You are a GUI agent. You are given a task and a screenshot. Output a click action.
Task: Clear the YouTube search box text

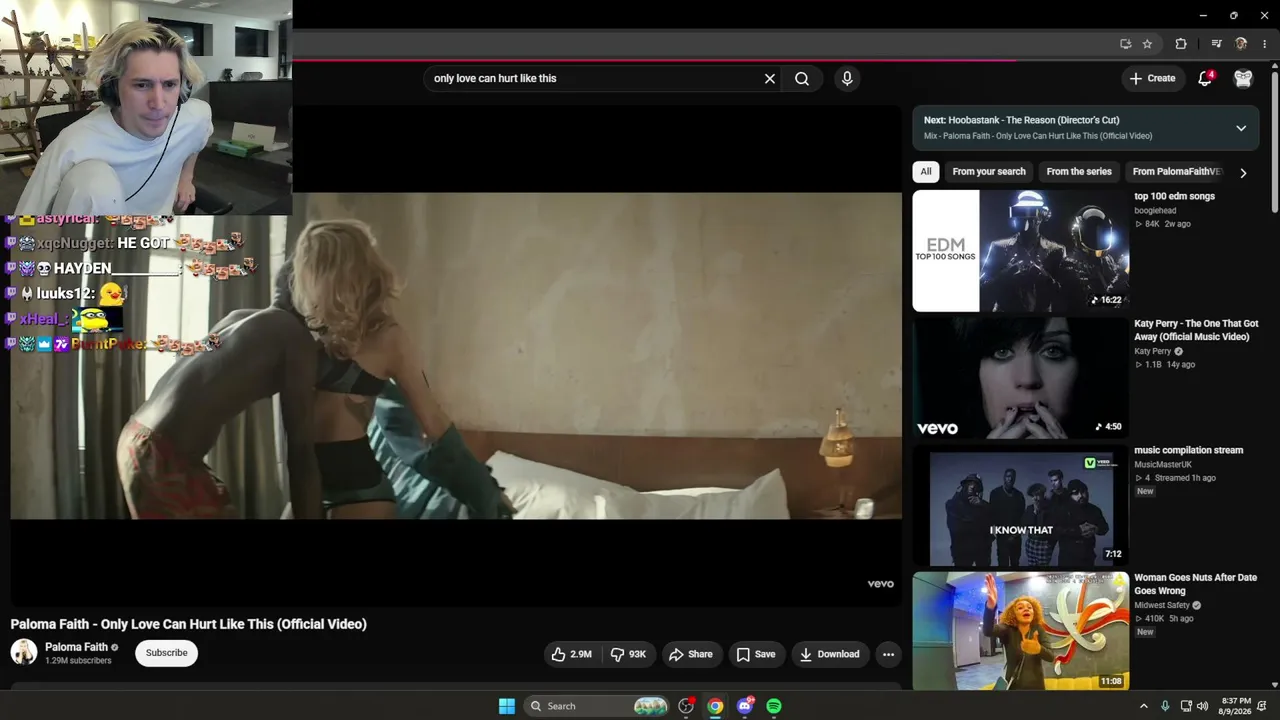(770, 78)
